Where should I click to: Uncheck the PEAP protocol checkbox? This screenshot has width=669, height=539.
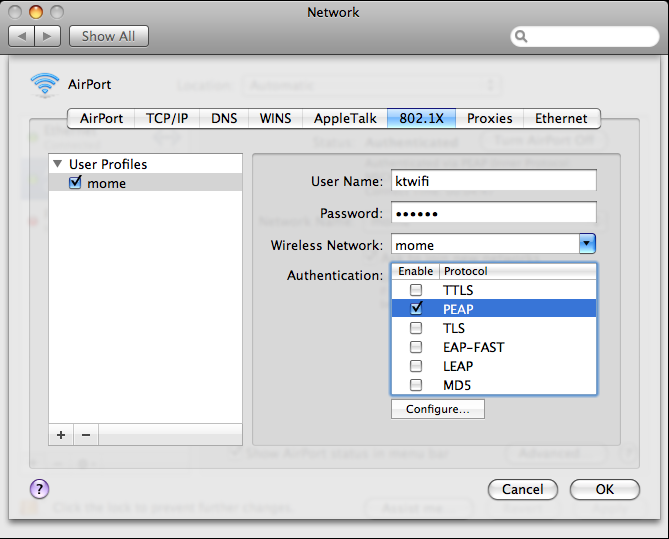coord(416,308)
